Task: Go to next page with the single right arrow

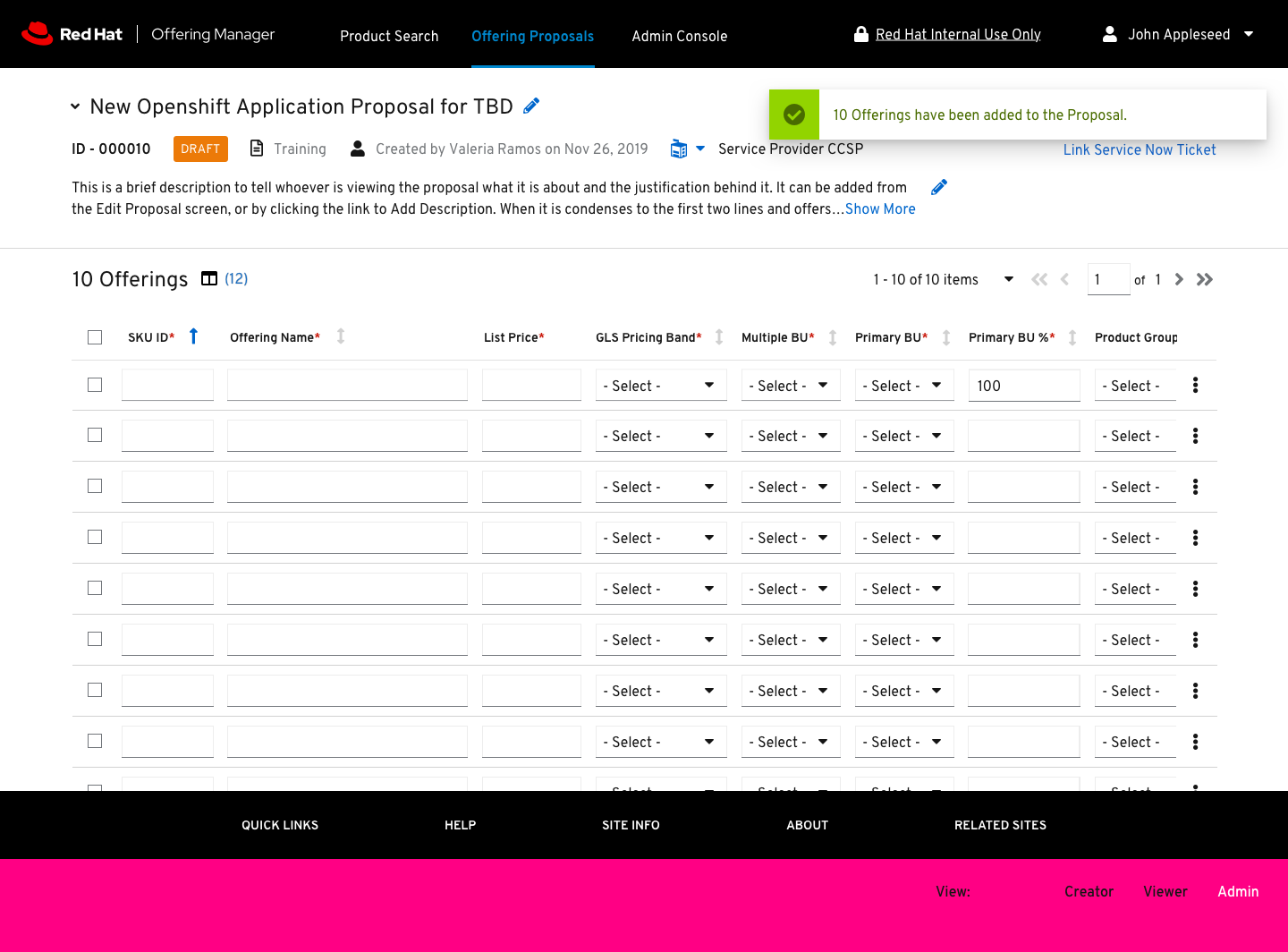Action: 1179,279
